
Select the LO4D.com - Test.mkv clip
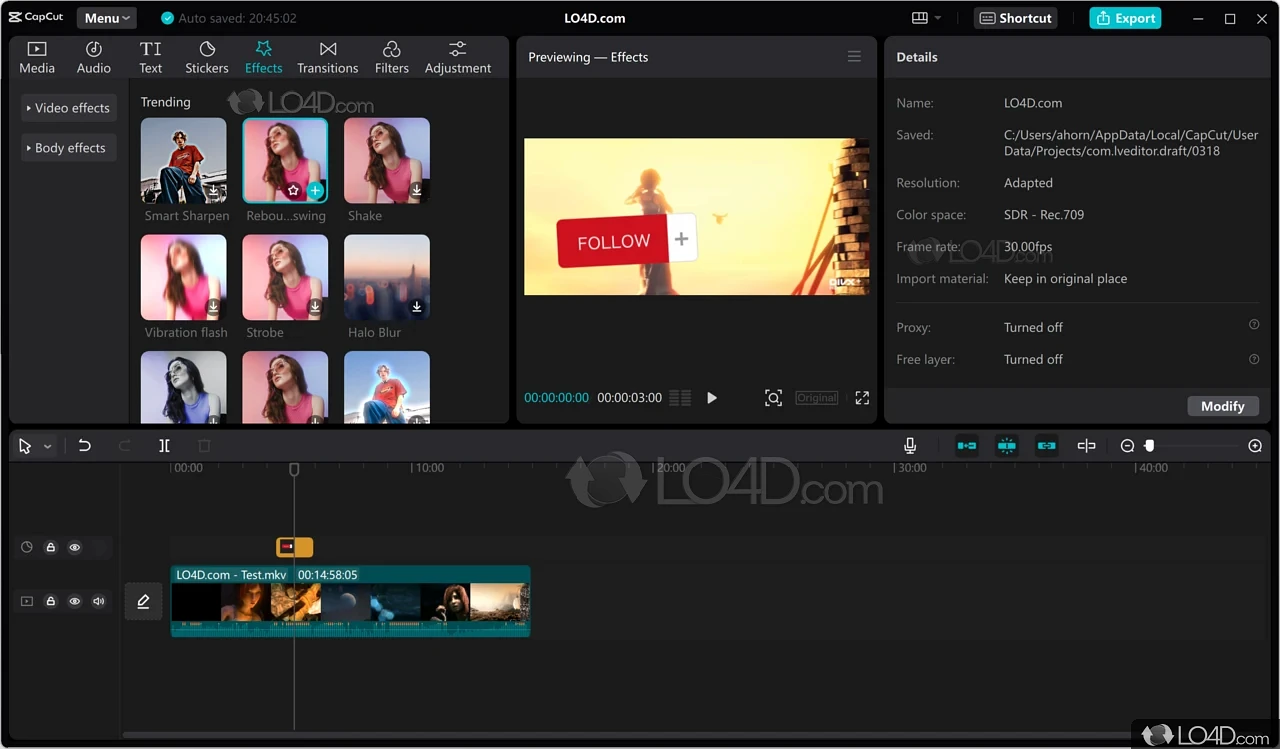350,601
